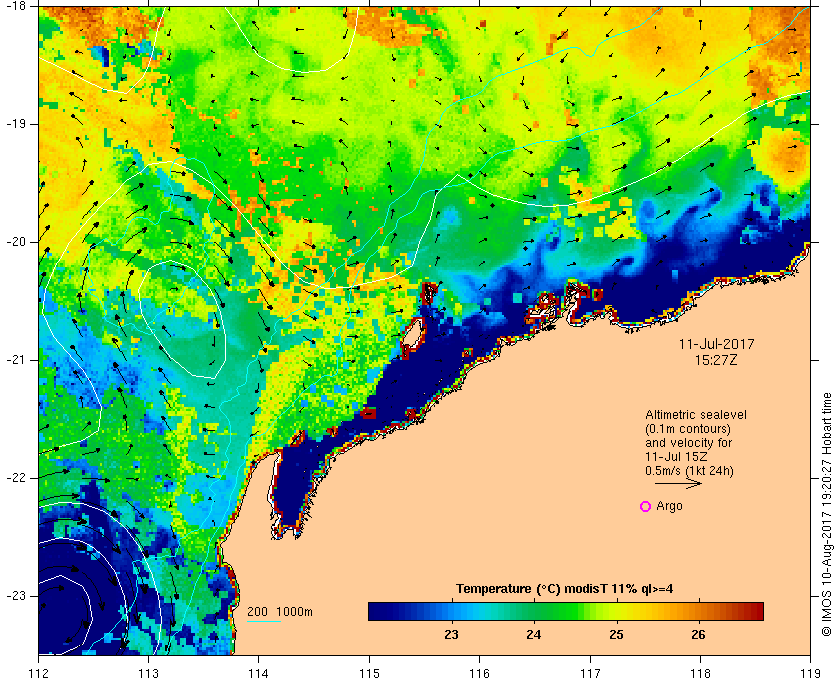Click the 0.5m/s velocity scale arrow
Screen dimensions: 840x680
[x=678, y=484]
